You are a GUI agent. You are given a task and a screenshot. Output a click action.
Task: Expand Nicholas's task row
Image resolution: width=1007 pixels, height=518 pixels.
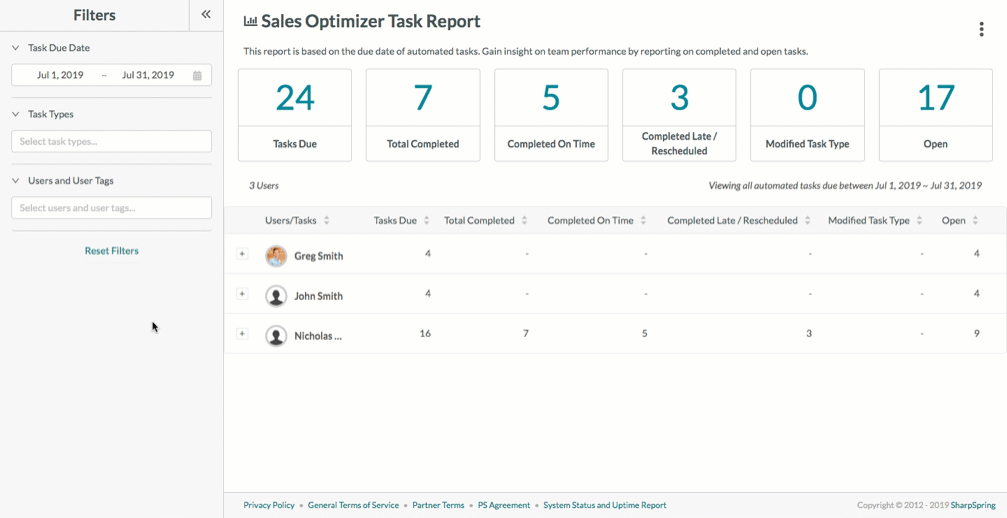tap(242, 334)
